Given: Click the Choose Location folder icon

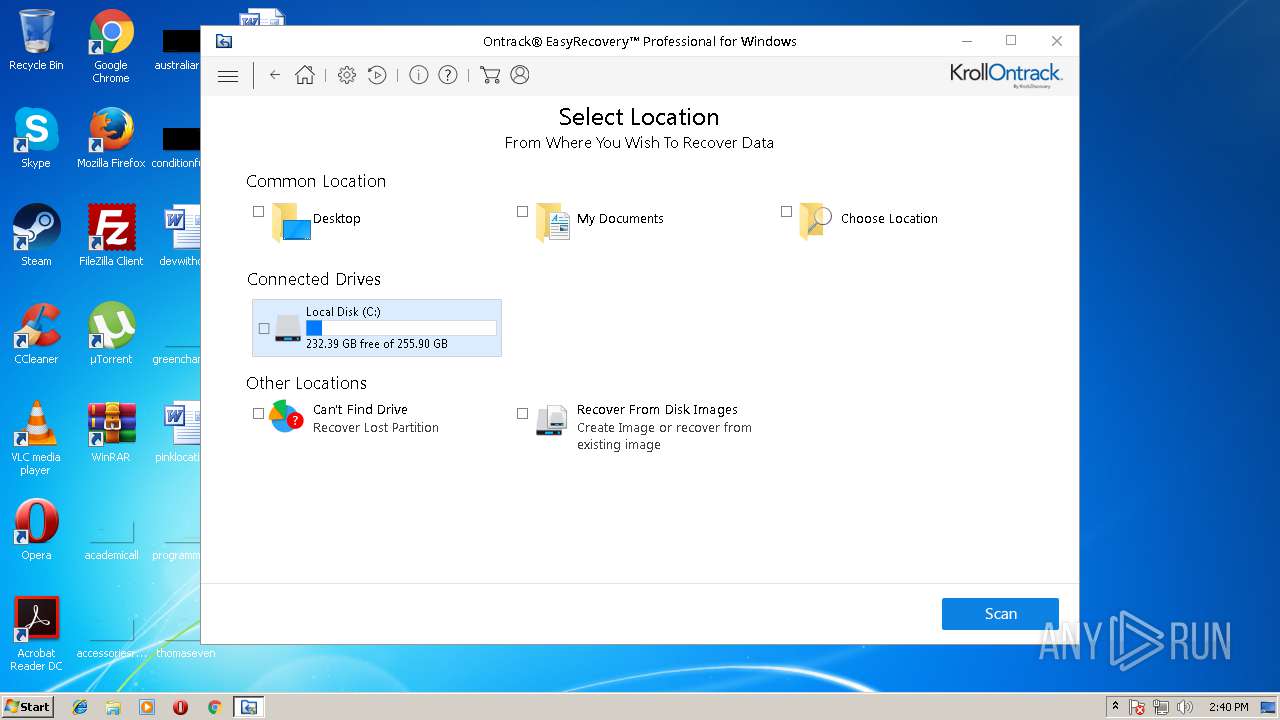Looking at the screenshot, I should pyautogui.click(x=816, y=221).
